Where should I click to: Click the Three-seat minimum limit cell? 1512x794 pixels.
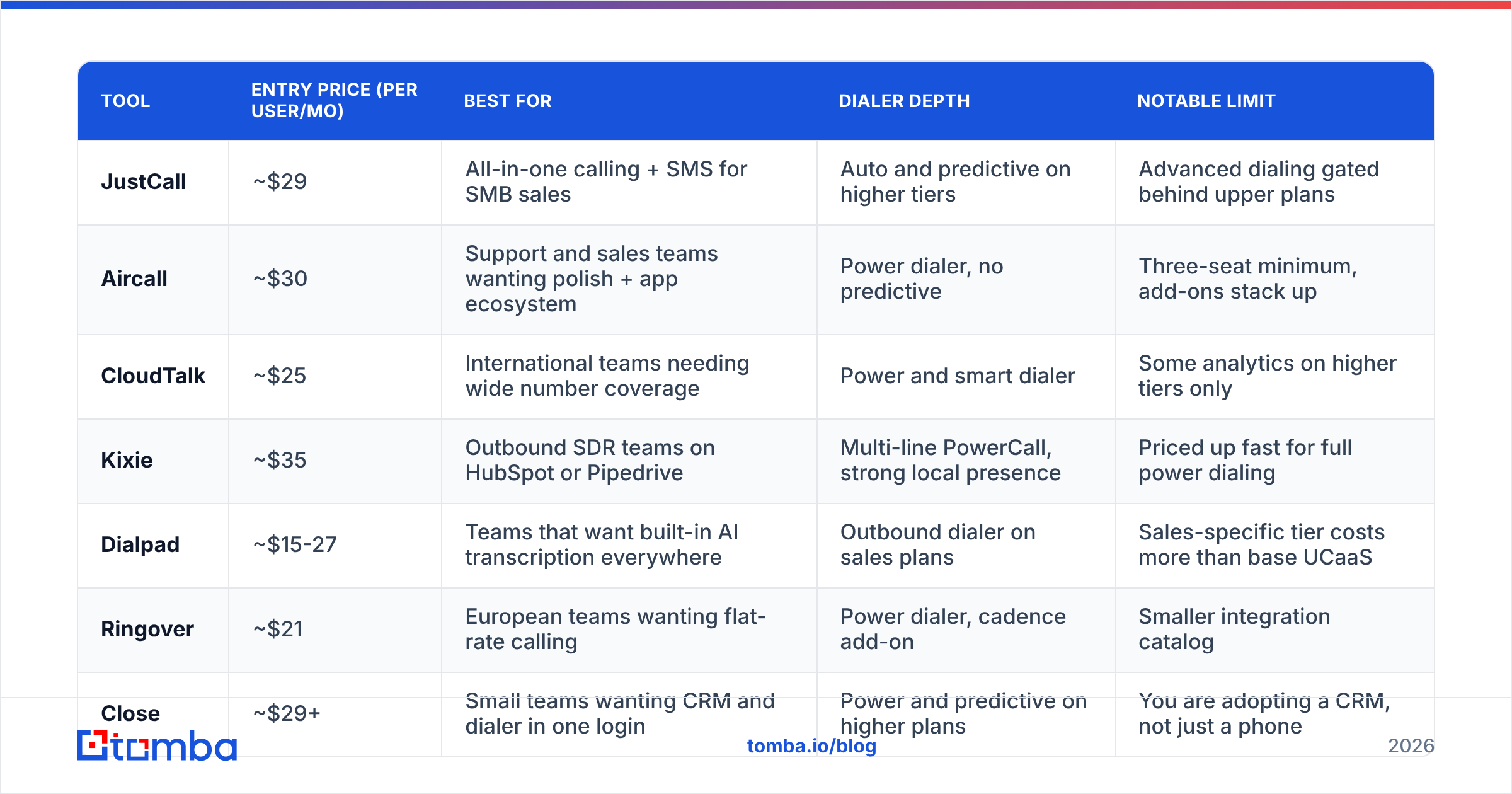pyautogui.click(x=1247, y=279)
